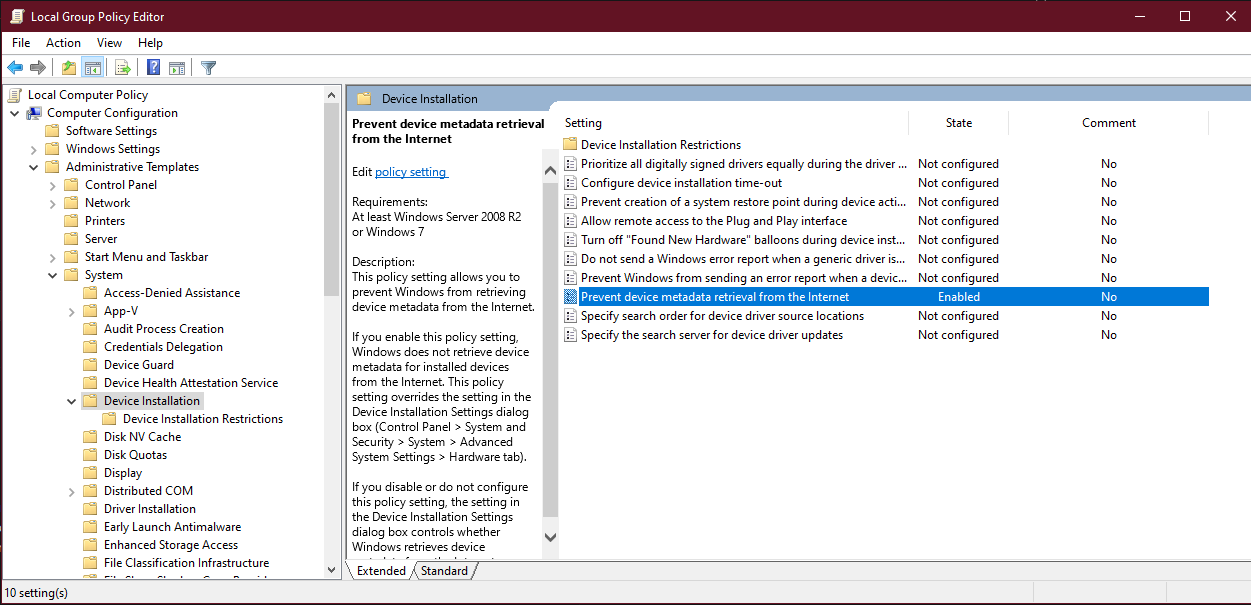Switch to the Extended tab
The height and width of the screenshot is (605, 1251).
381,571
